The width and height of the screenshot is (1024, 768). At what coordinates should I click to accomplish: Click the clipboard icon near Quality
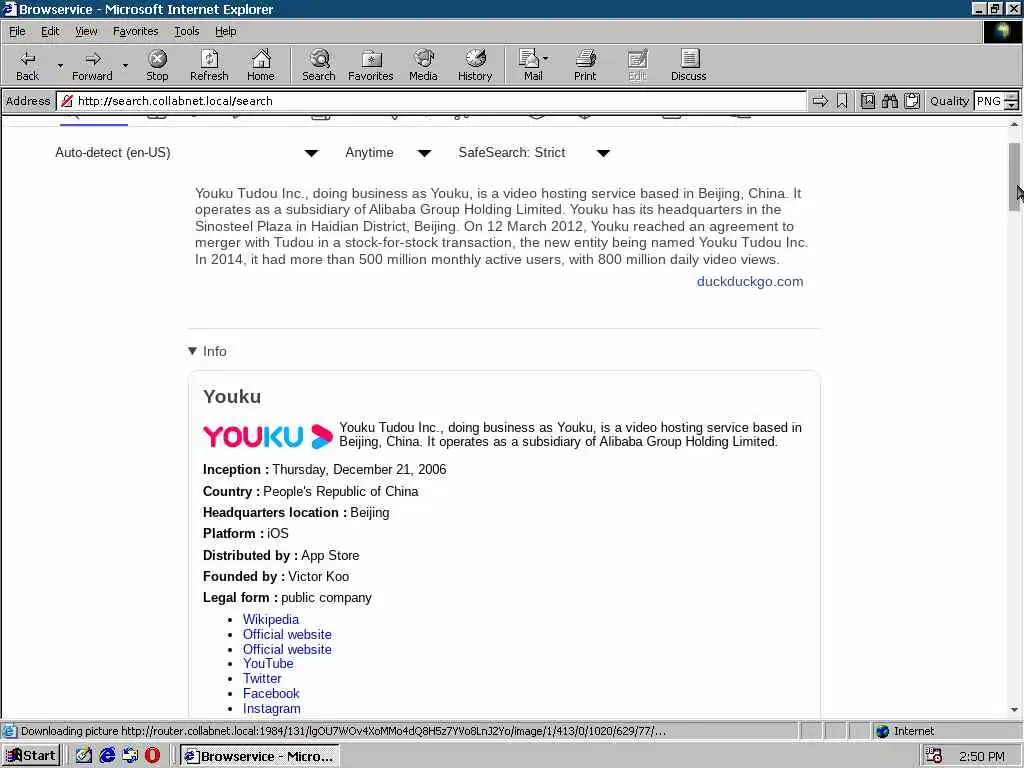click(912, 101)
